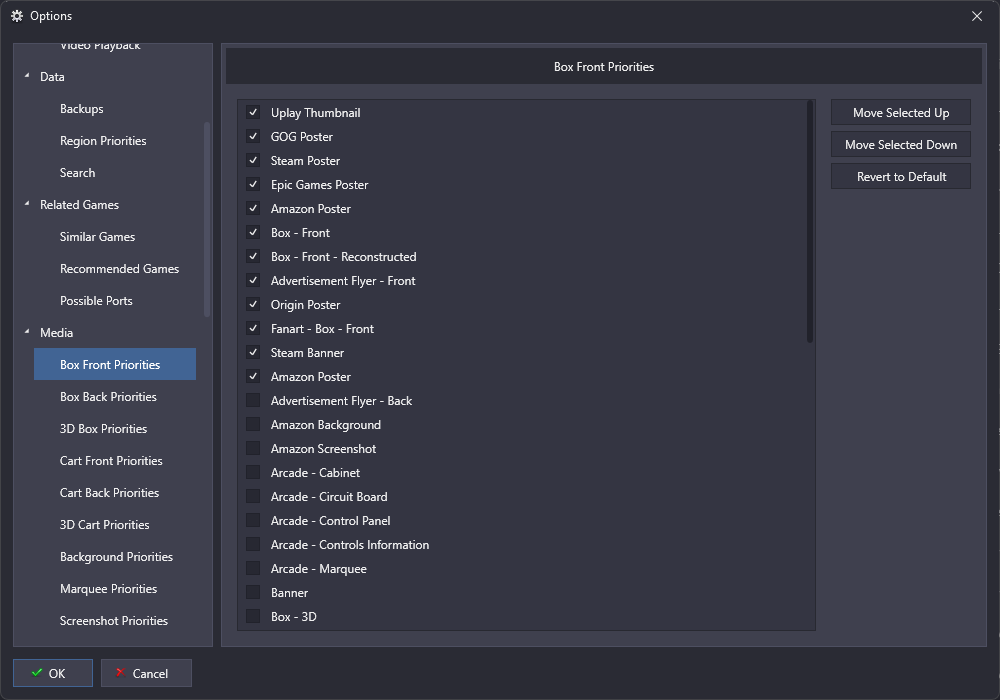The width and height of the screenshot is (1000, 700).
Task: Uncheck the Uplay Thumbnail checkbox
Action: coord(253,112)
